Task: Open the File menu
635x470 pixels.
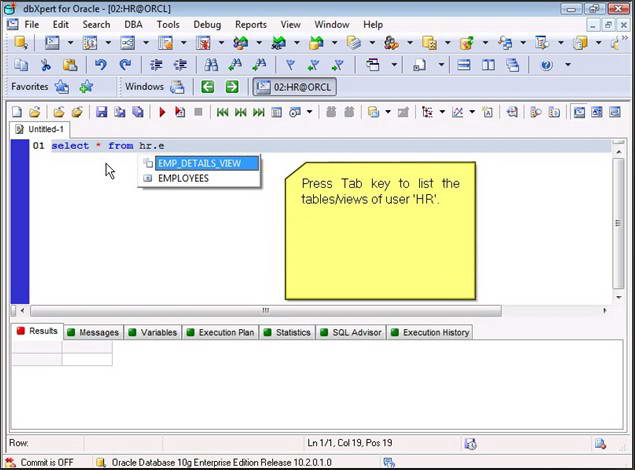Action: pyautogui.click(x=32, y=25)
